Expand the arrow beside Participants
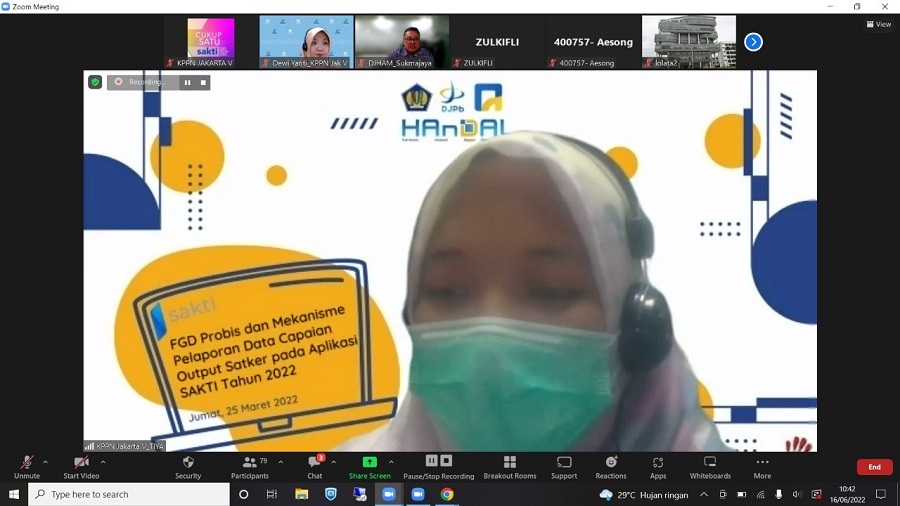 (280, 462)
